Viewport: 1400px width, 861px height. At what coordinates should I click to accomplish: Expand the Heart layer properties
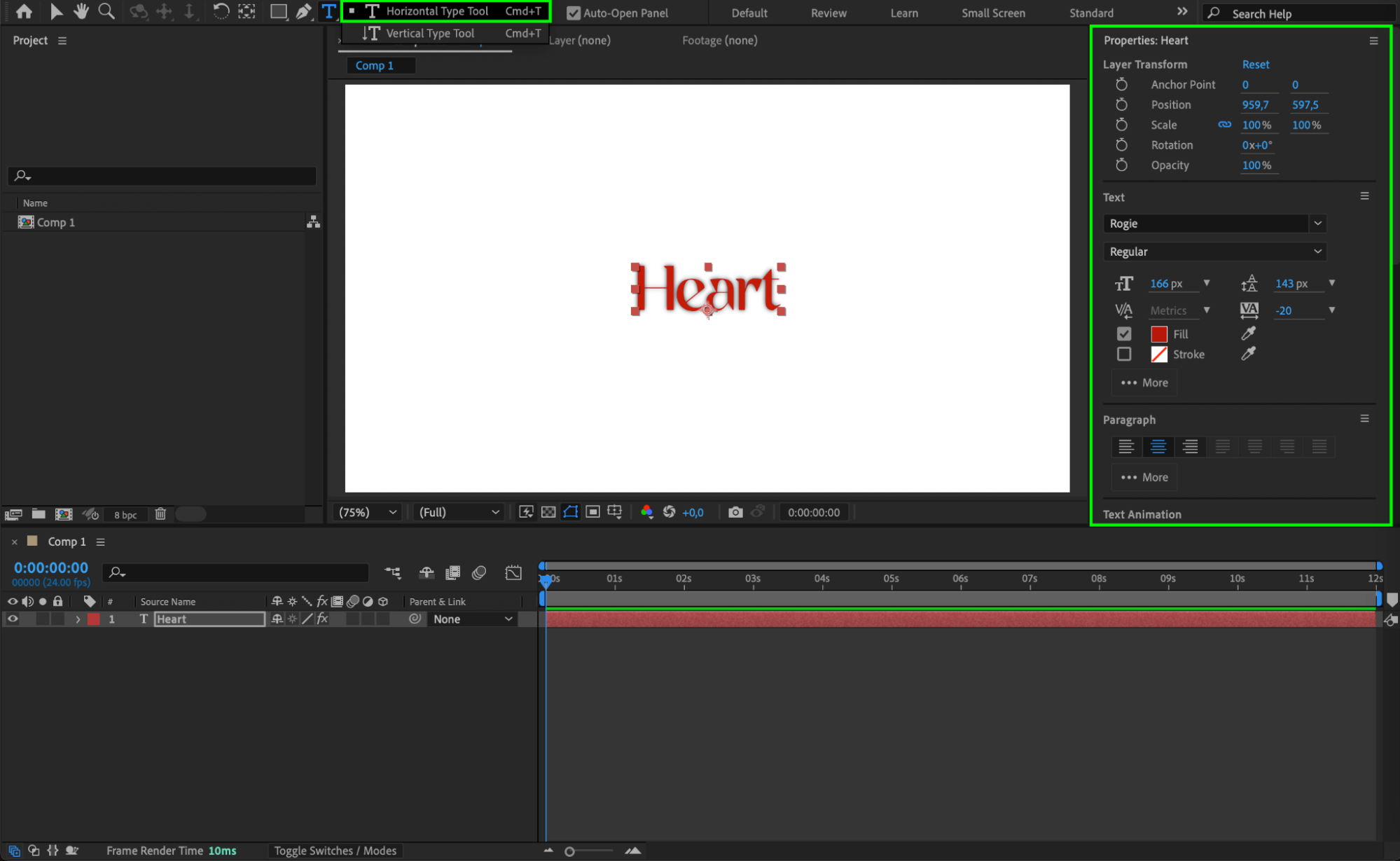pos(78,619)
